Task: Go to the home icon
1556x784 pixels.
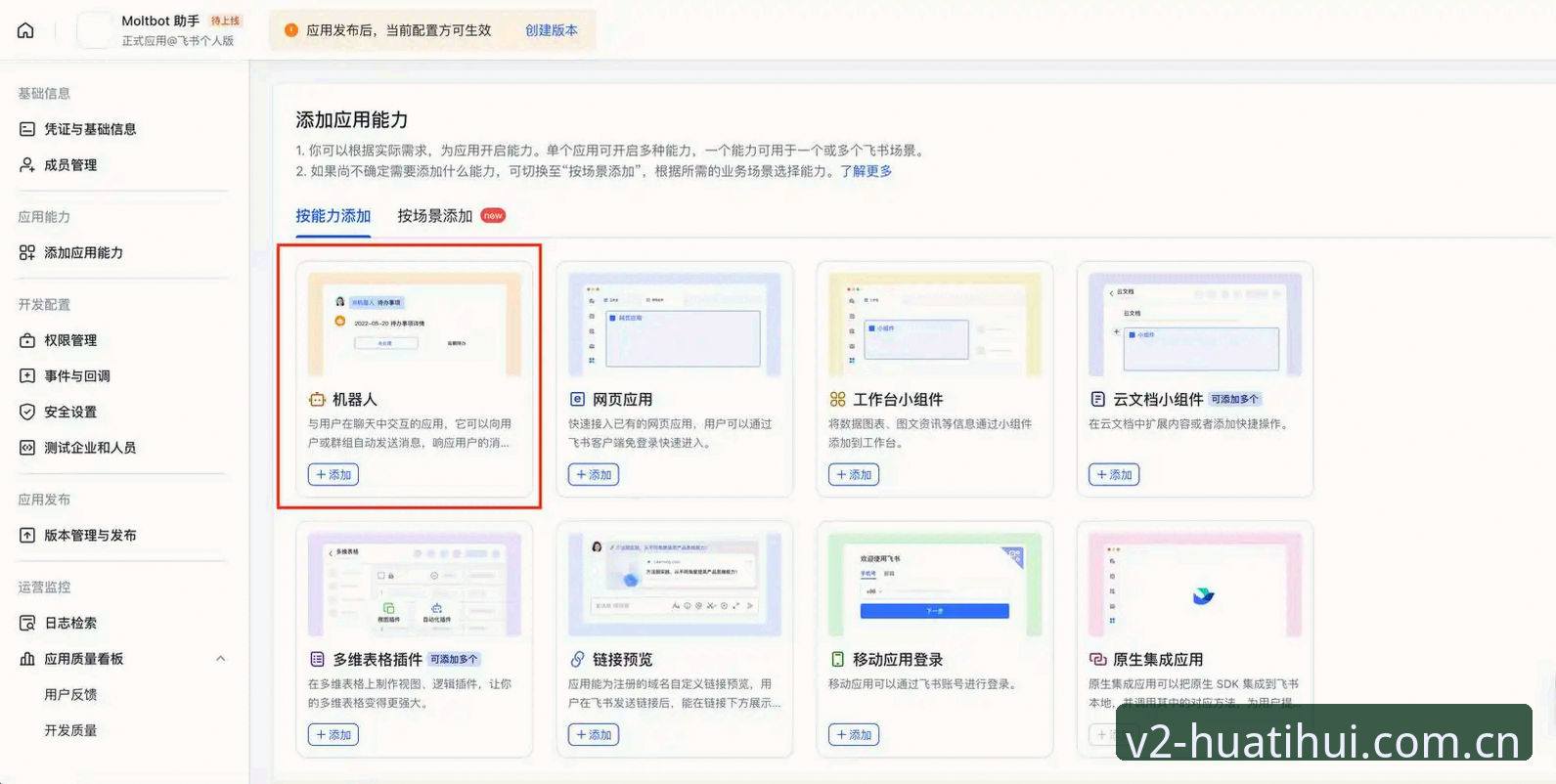Action: [25, 30]
